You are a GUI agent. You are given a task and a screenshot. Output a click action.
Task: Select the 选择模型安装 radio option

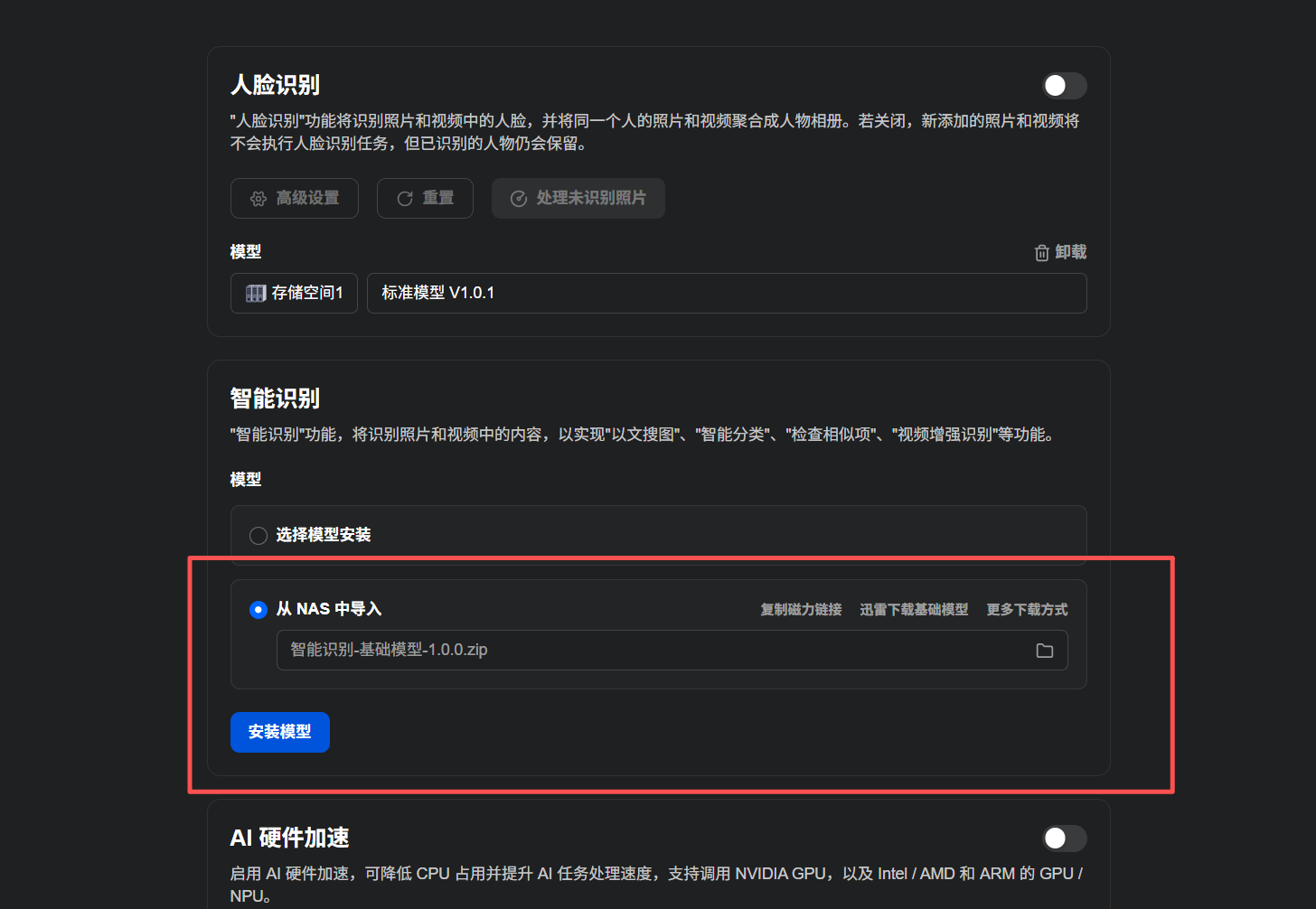(x=258, y=536)
